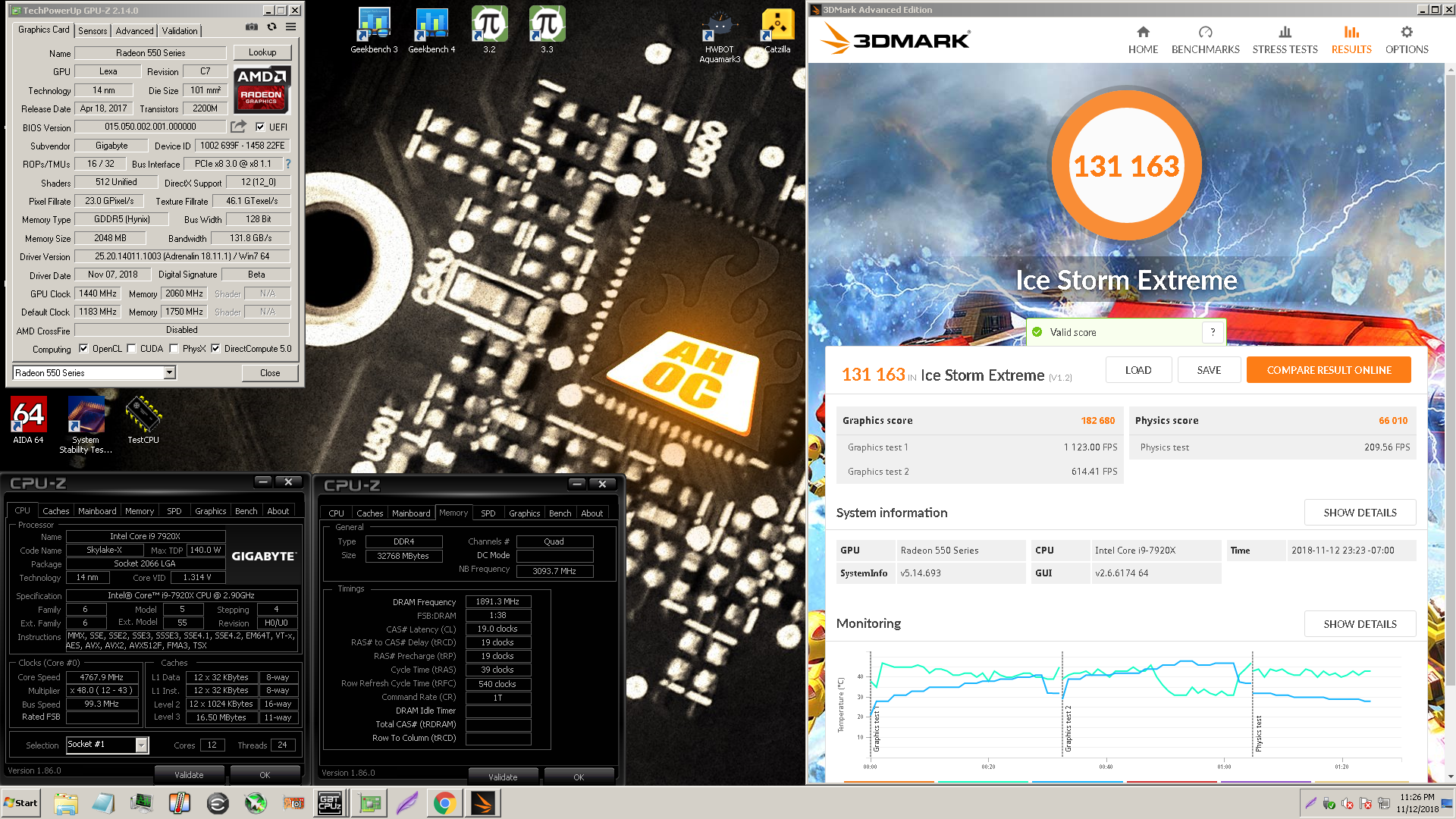
Task: Click the muted volume tray icon
Action: point(1348,804)
